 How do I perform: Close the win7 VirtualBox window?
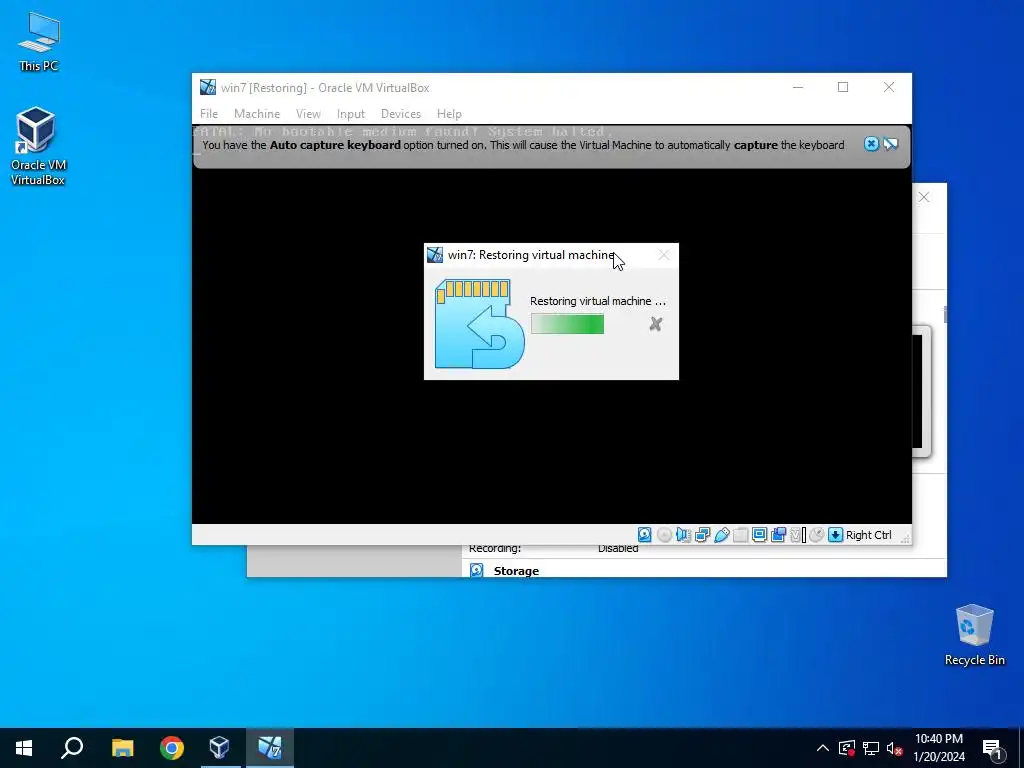pyautogui.click(x=889, y=87)
